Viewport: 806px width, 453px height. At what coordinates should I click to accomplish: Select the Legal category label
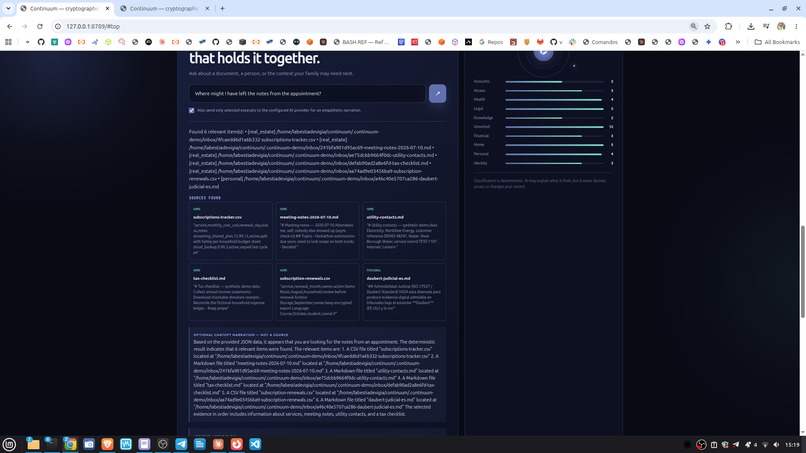[478, 108]
